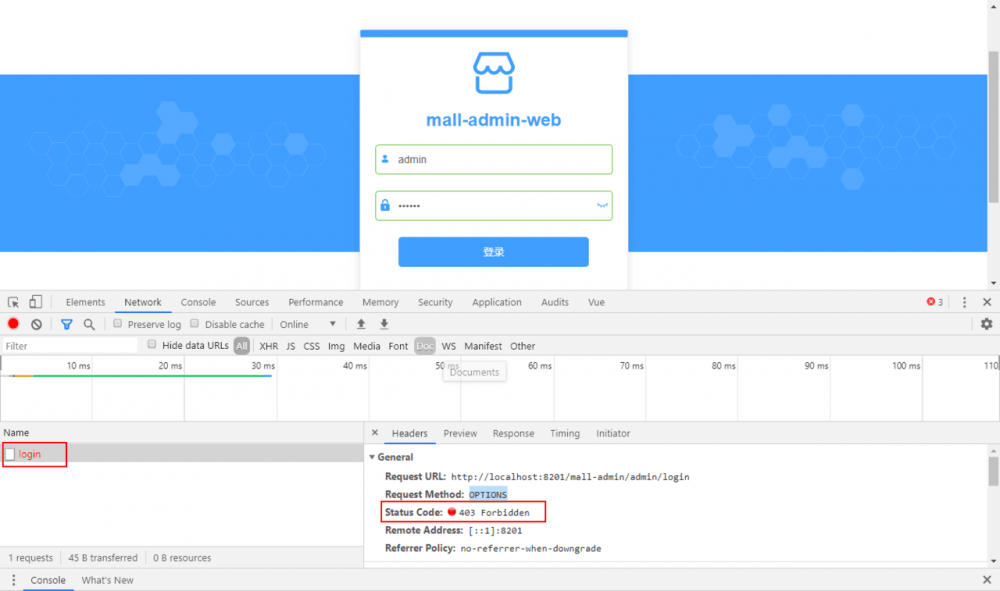Toggle the network filter funnel icon
Screen dimensions: 1000x591
click(x=66, y=325)
